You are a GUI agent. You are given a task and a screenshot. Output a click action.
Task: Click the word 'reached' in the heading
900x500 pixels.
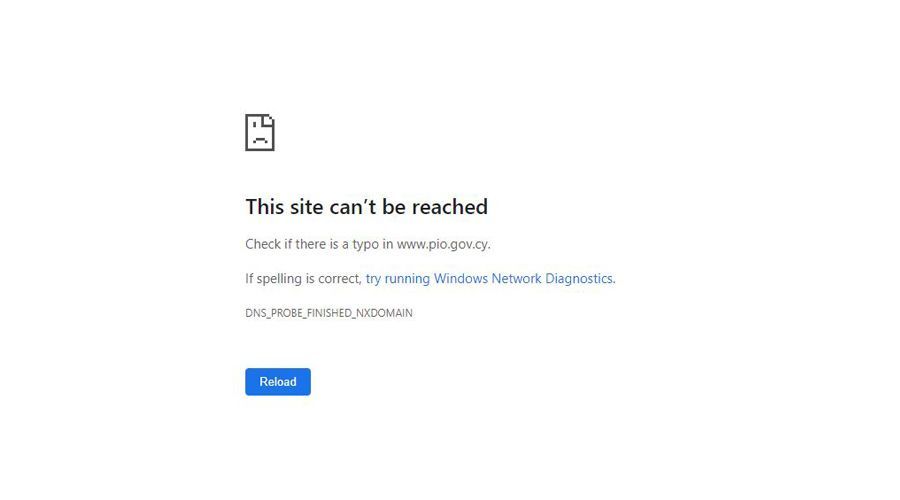(x=449, y=207)
